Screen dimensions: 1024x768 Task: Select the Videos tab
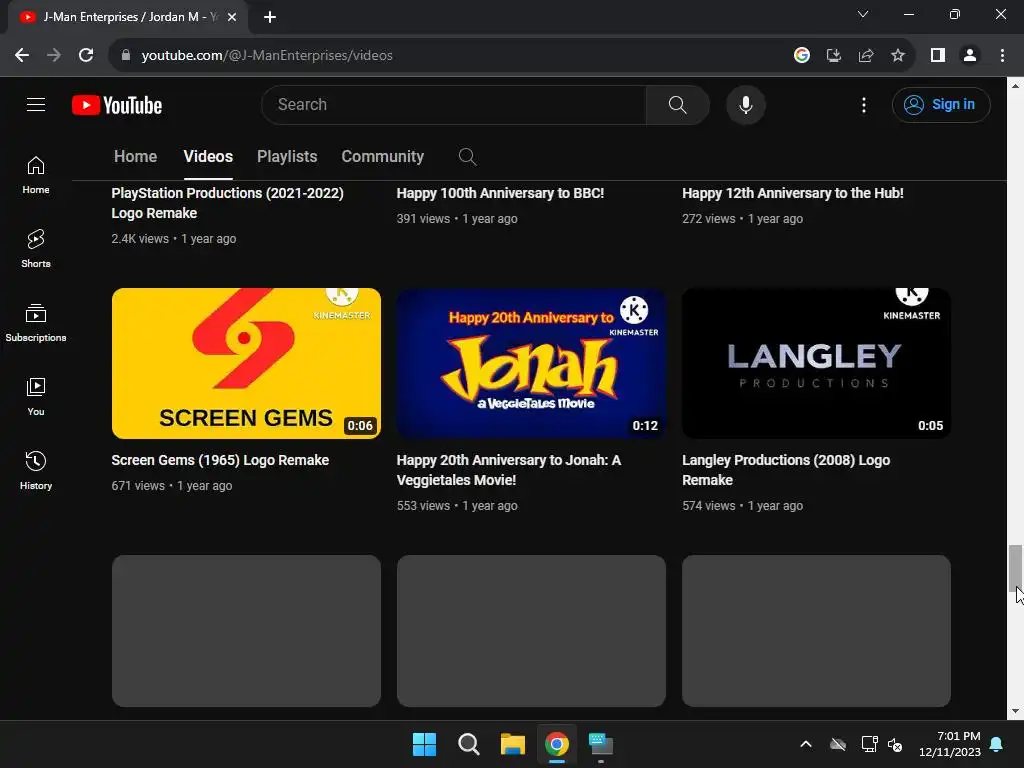pyautogui.click(x=208, y=157)
